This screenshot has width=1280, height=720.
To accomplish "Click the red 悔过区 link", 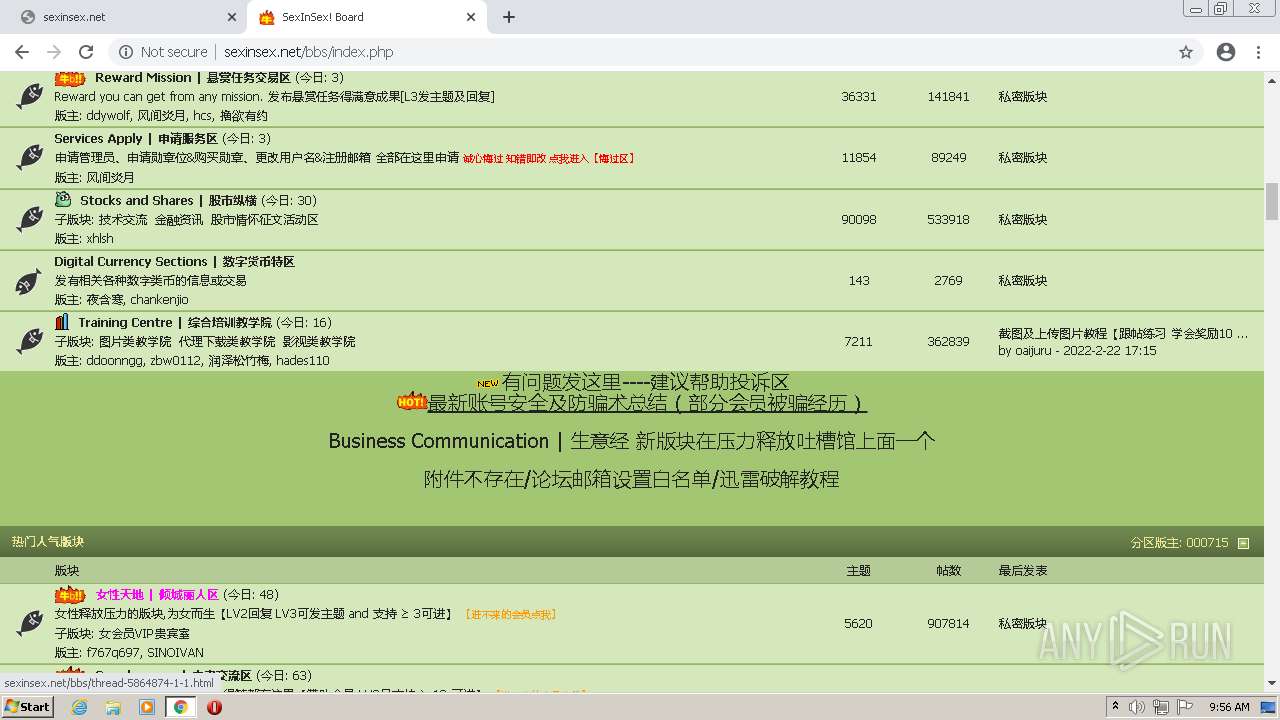I will pos(548,158).
